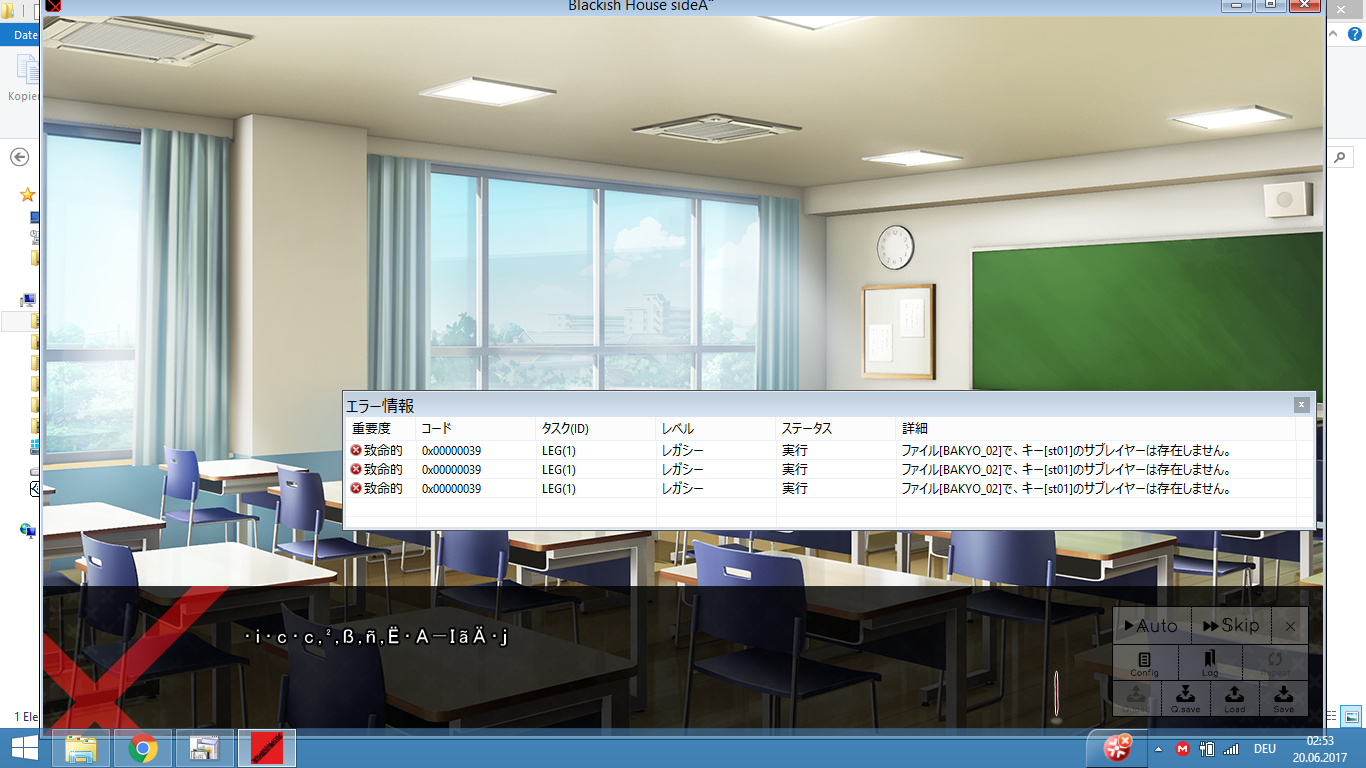Click the Explorer search magnifier icon

pos(1340,157)
